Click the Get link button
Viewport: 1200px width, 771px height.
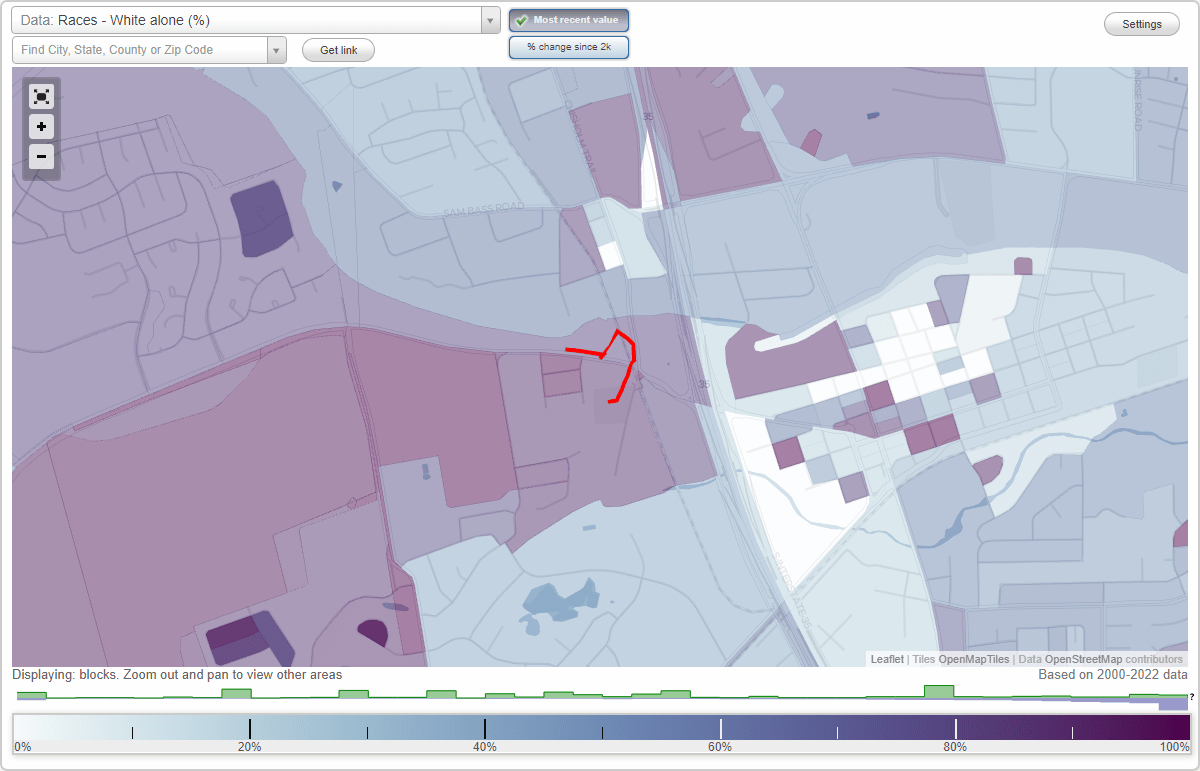(338, 50)
